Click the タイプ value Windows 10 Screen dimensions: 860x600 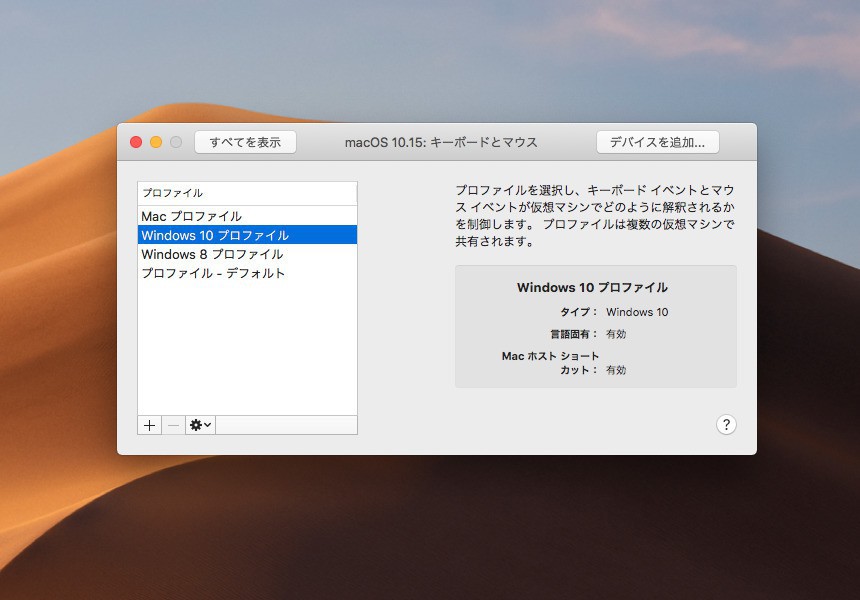pyautogui.click(x=637, y=312)
